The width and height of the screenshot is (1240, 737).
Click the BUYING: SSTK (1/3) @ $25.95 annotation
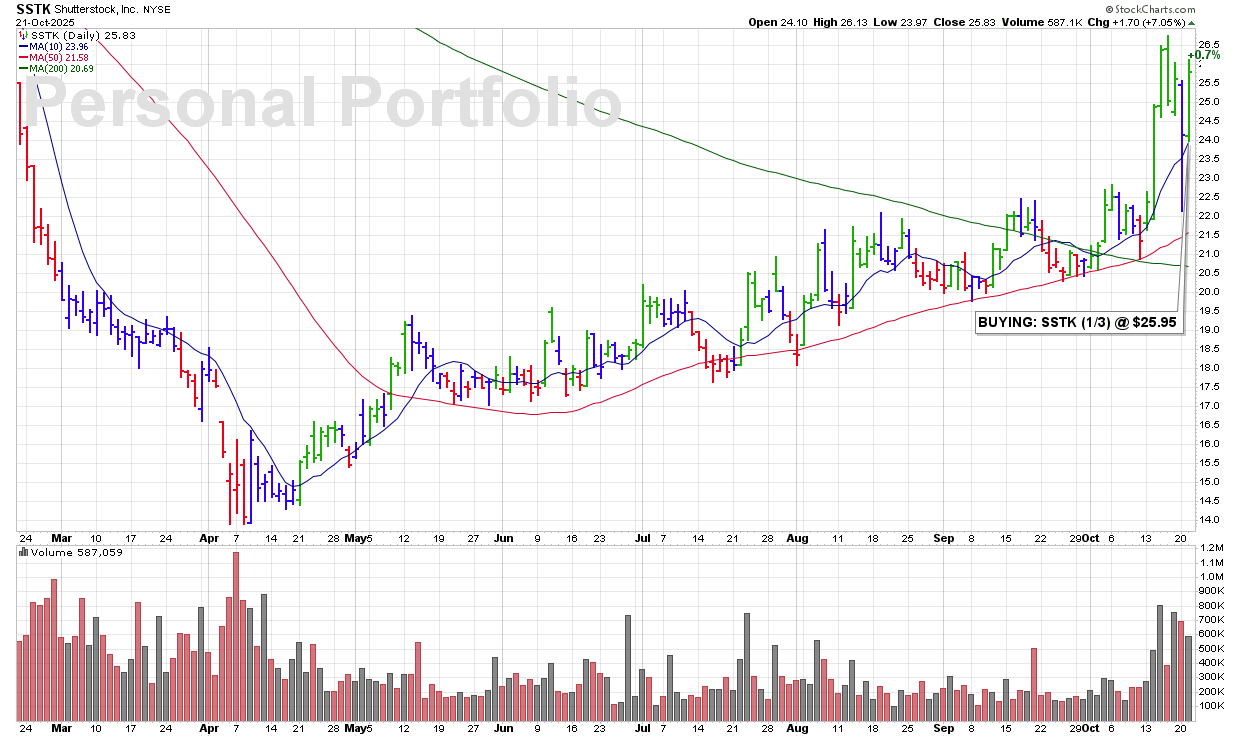coord(1078,323)
